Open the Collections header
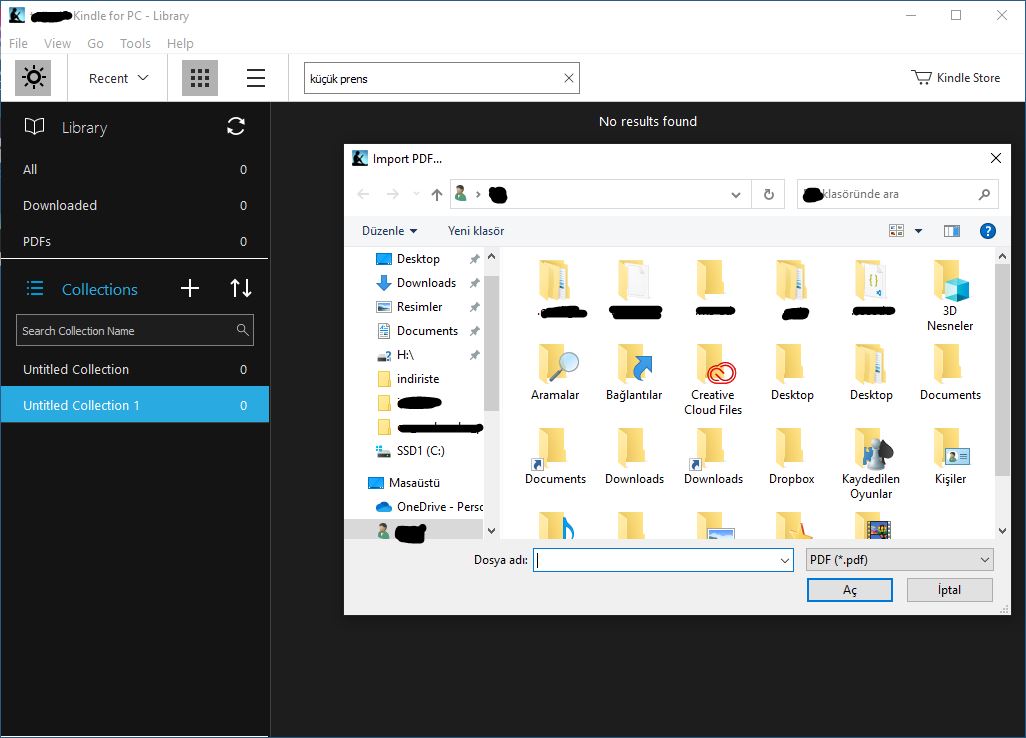This screenshot has height=738, width=1026. click(99, 289)
